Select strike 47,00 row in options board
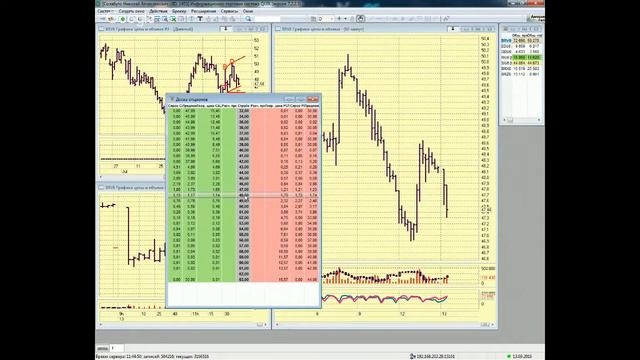 click(x=244, y=190)
